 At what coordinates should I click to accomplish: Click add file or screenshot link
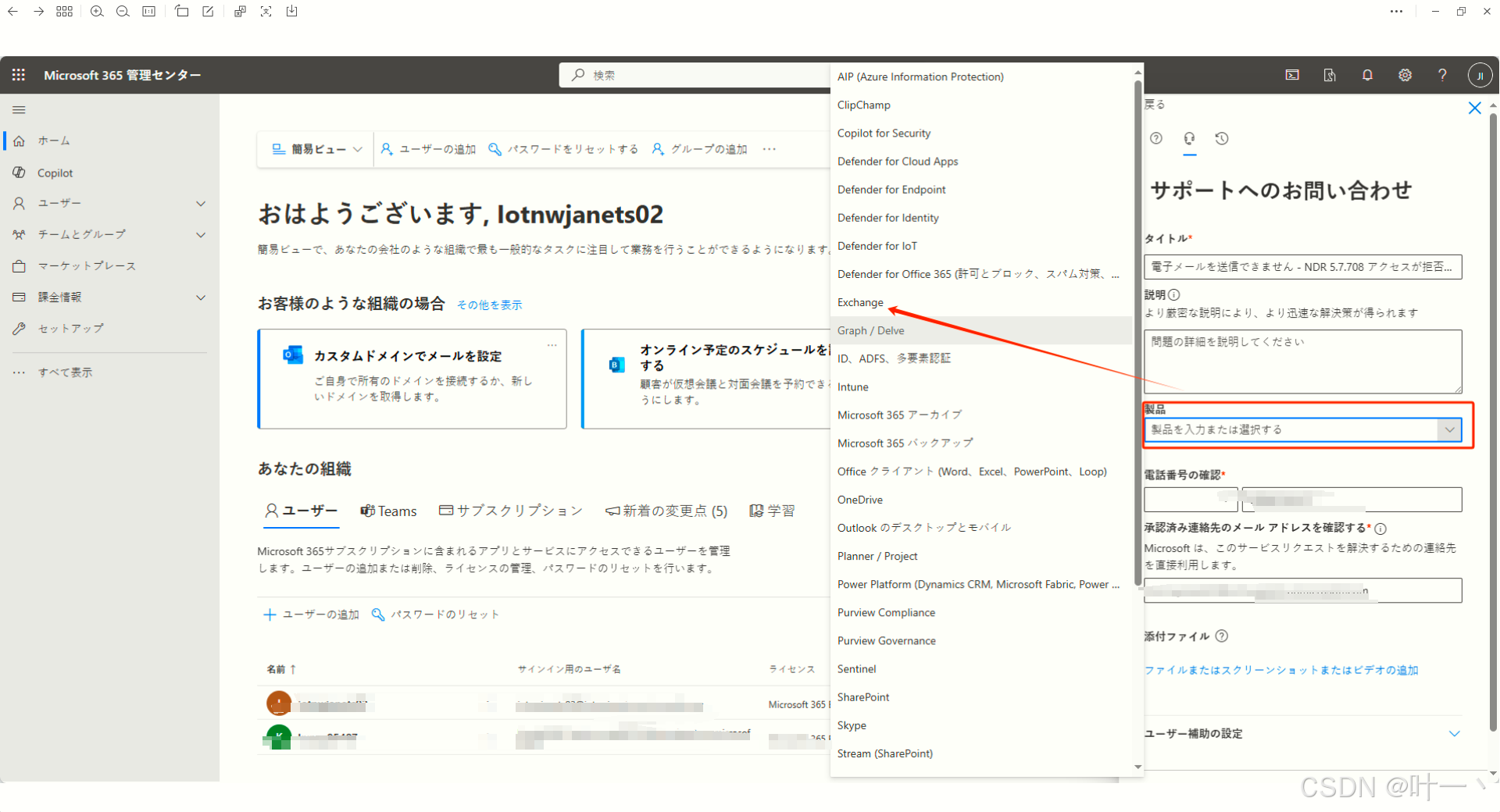pos(1281,670)
